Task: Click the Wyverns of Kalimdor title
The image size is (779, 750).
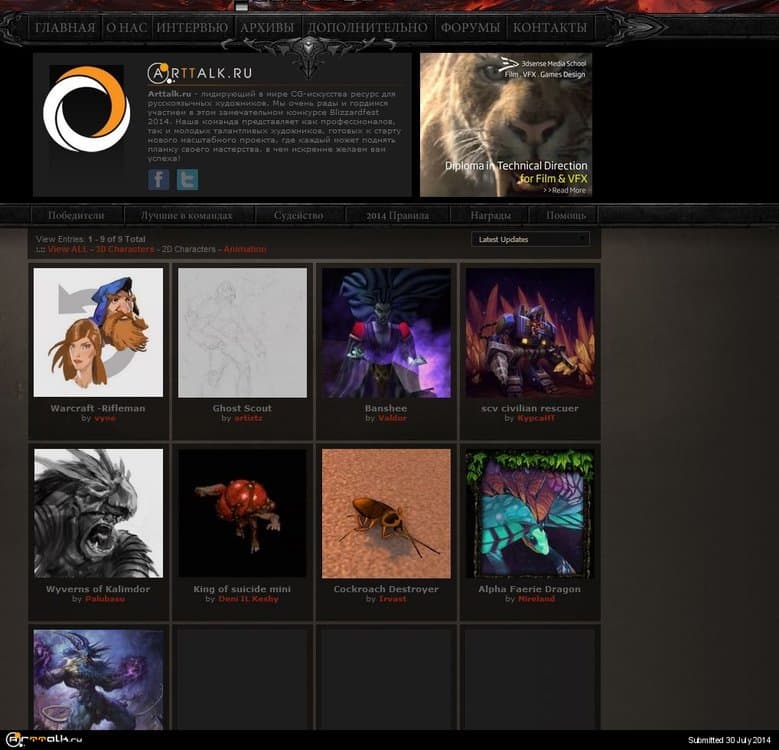Action: coord(98,589)
